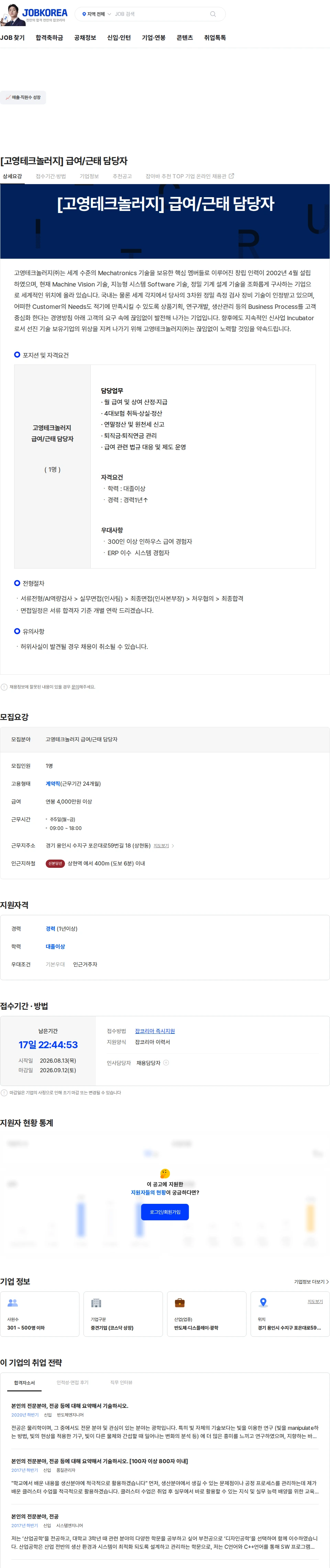
Task: Click the 대졸이상 education text
Action: click(x=55, y=947)
